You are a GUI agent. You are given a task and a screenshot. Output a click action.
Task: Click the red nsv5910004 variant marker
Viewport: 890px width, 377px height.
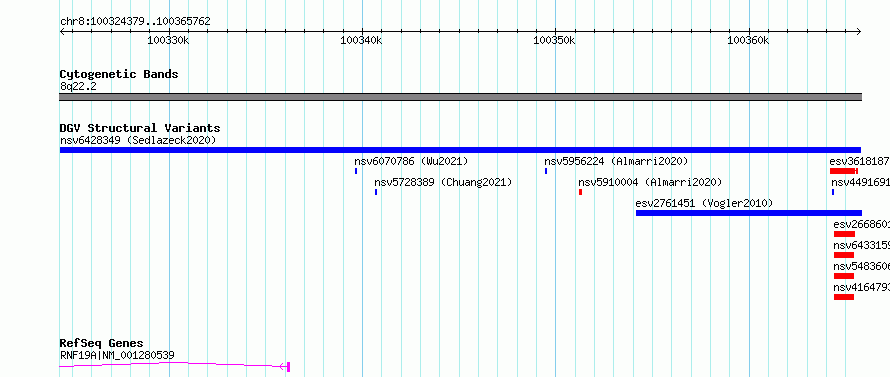(580, 192)
